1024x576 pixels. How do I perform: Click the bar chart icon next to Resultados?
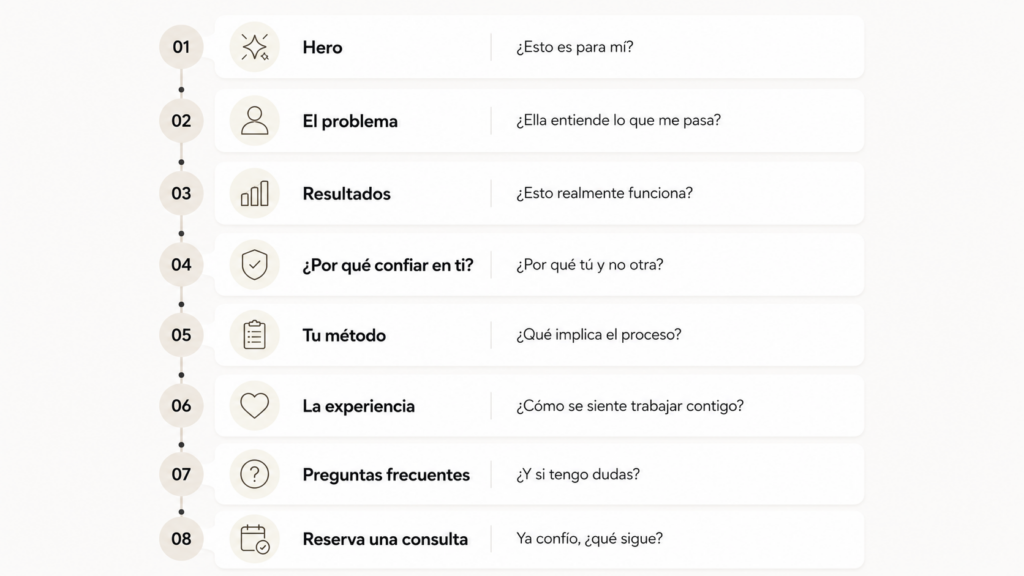click(x=255, y=193)
